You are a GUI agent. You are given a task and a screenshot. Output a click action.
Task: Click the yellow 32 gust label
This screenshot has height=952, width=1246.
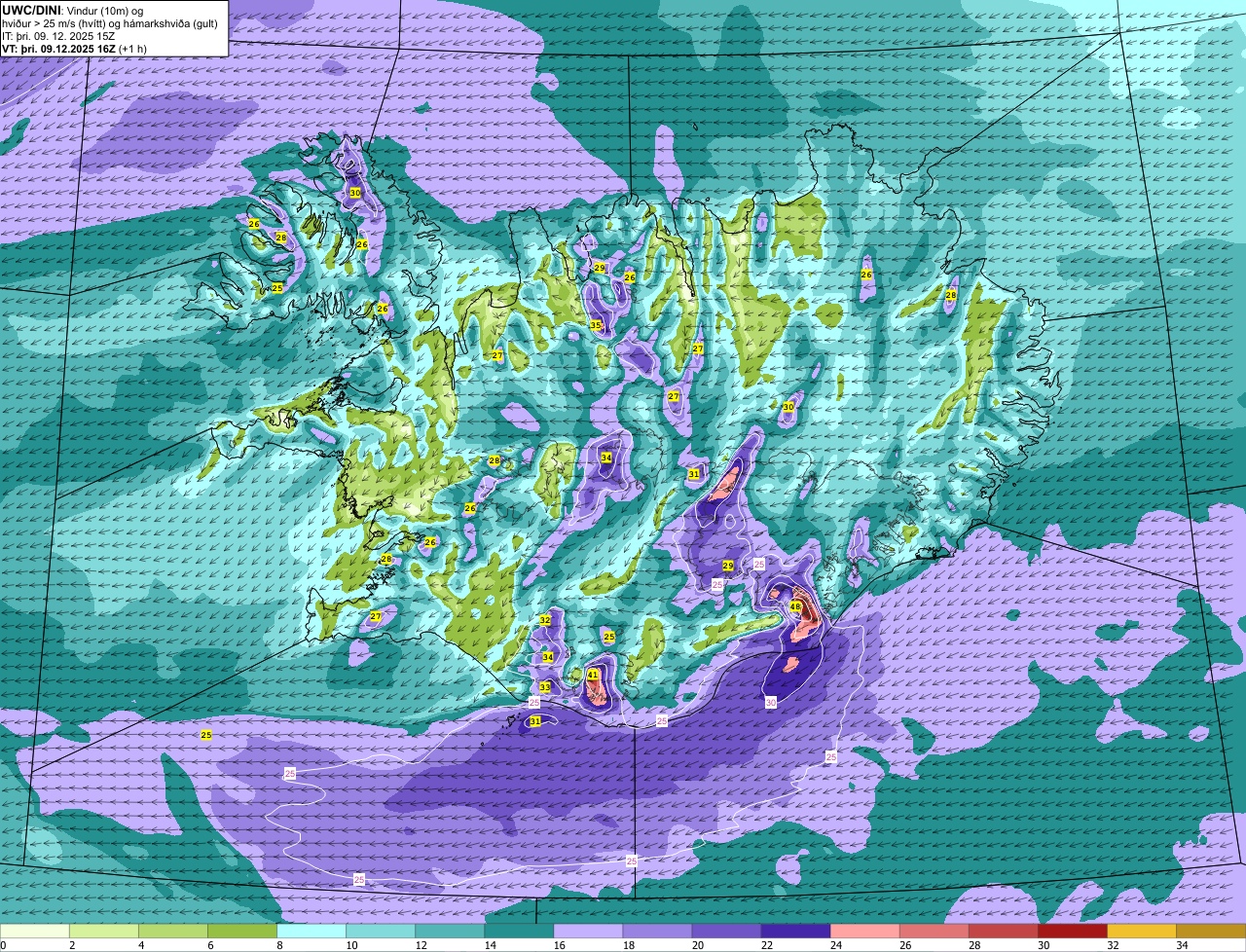click(545, 620)
